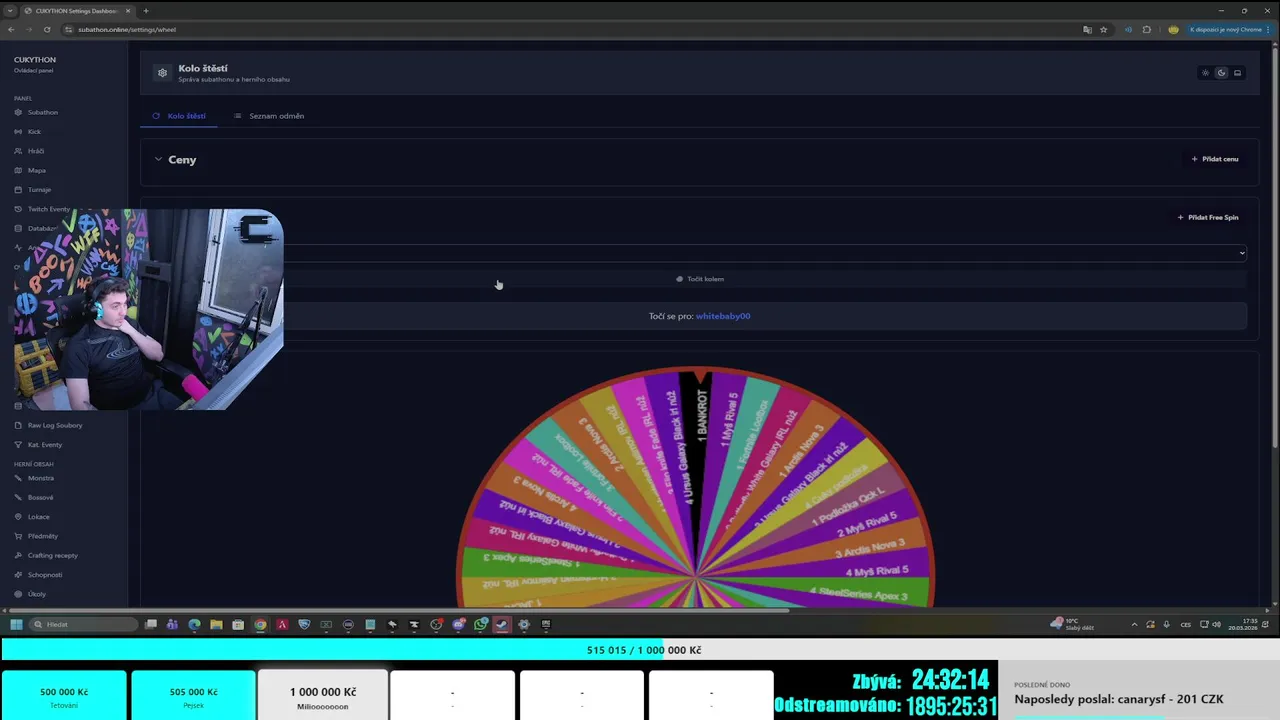The width and height of the screenshot is (1280, 720).
Task: Click the weather widget in taskbar
Action: (1074, 624)
